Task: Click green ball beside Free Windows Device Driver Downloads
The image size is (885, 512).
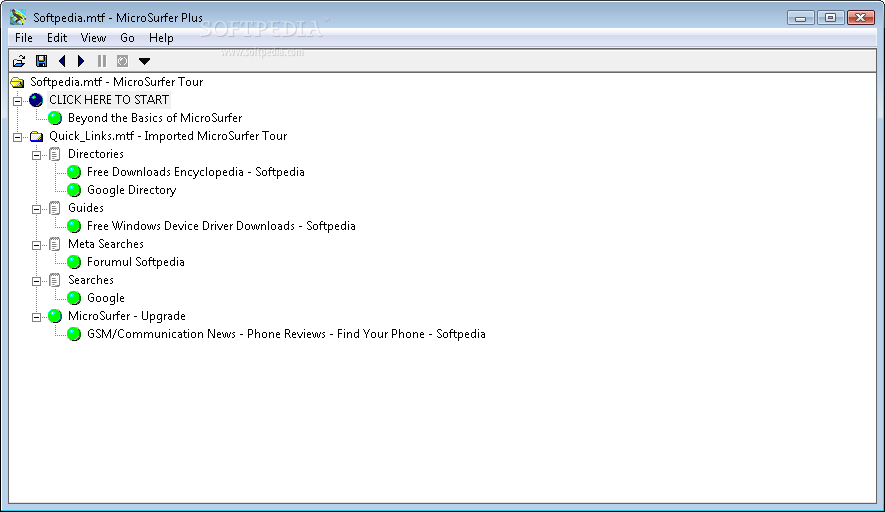Action: (x=74, y=226)
